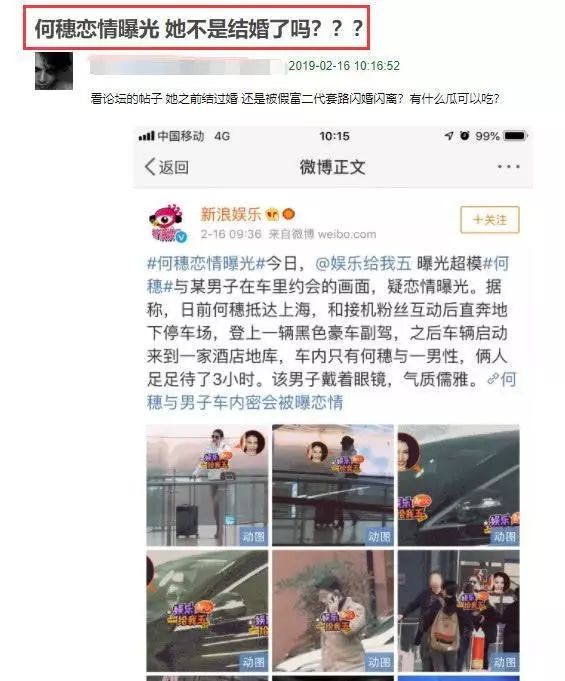Open the bottom-right GIF of airport crowd
The width and height of the screenshot is (565, 681).
click(459, 611)
